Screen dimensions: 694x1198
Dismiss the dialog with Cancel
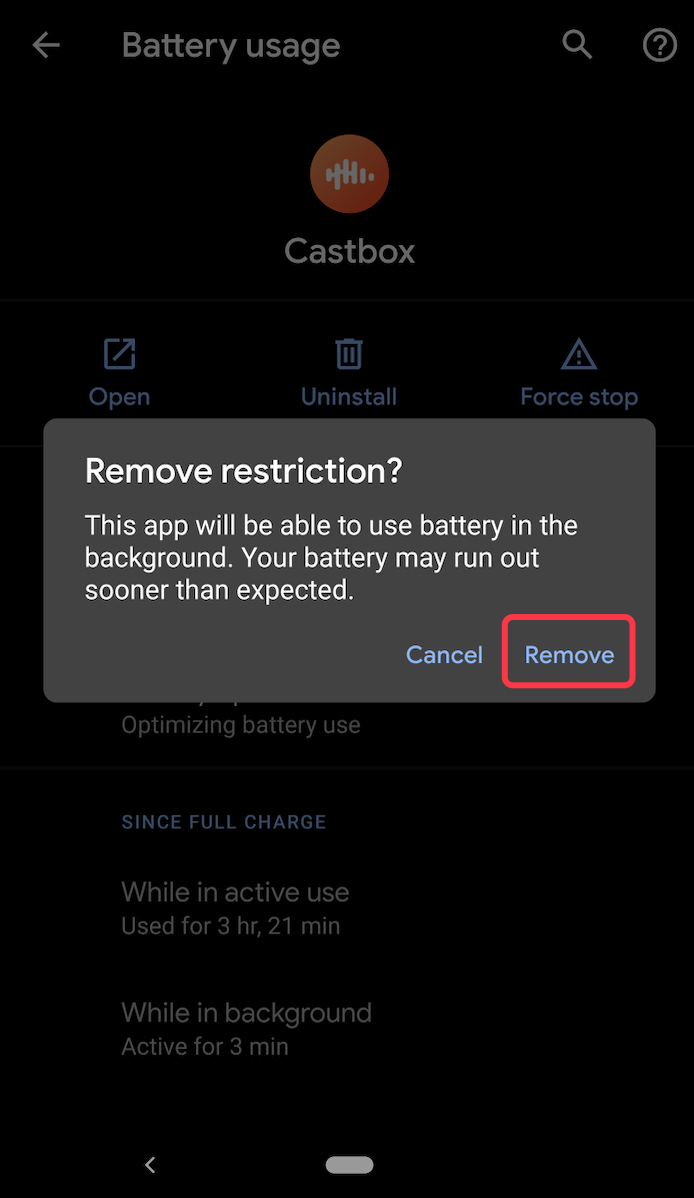tap(444, 655)
